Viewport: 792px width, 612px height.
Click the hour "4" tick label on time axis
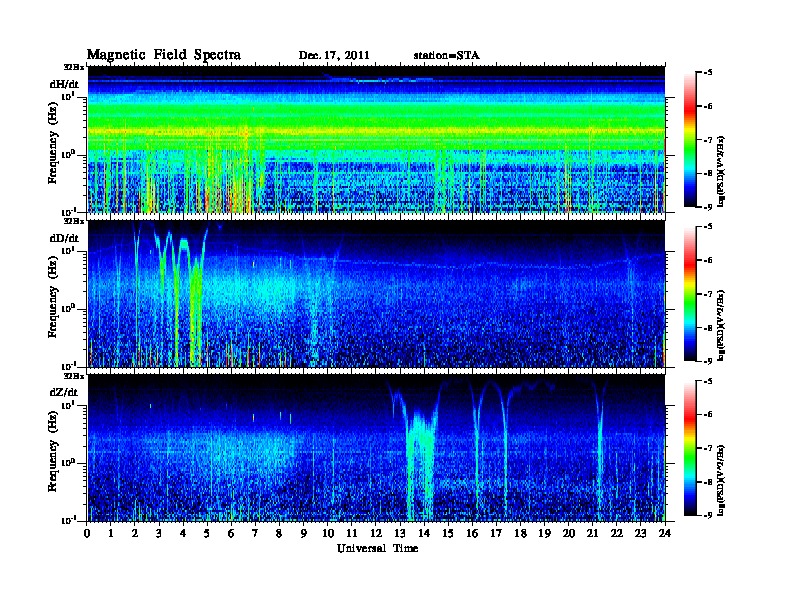[183, 533]
